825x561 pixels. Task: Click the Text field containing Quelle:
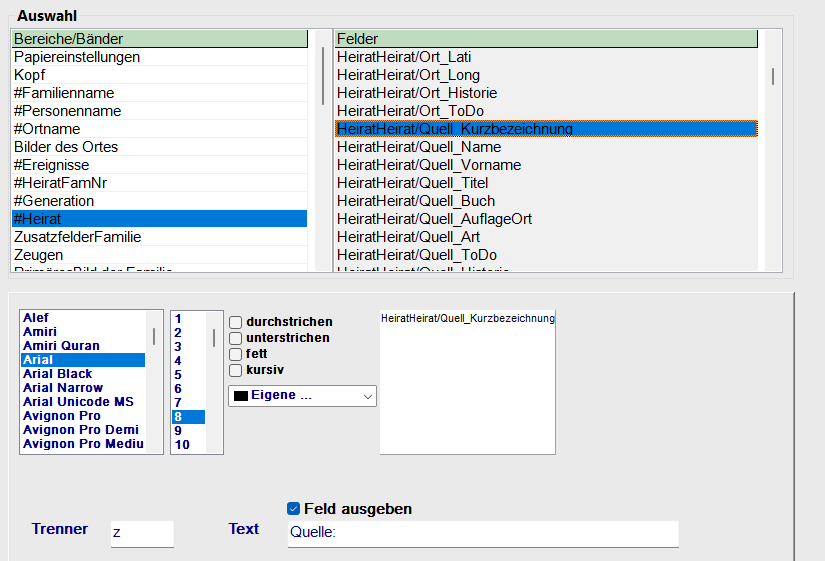coord(482,533)
